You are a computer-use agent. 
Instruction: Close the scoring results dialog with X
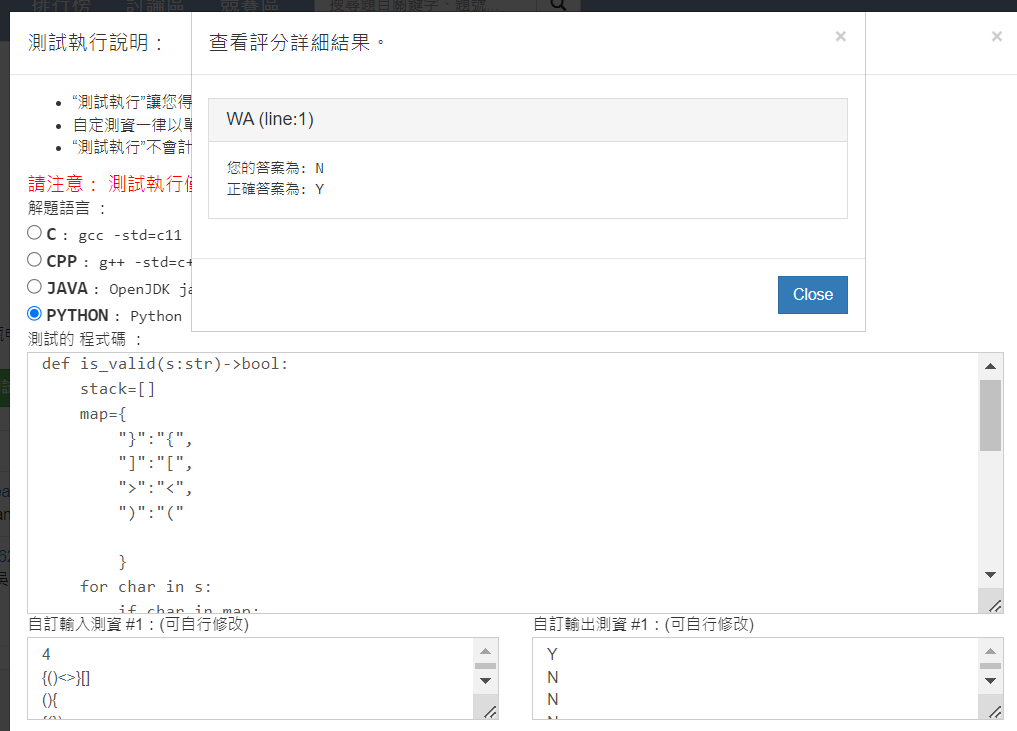click(840, 37)
